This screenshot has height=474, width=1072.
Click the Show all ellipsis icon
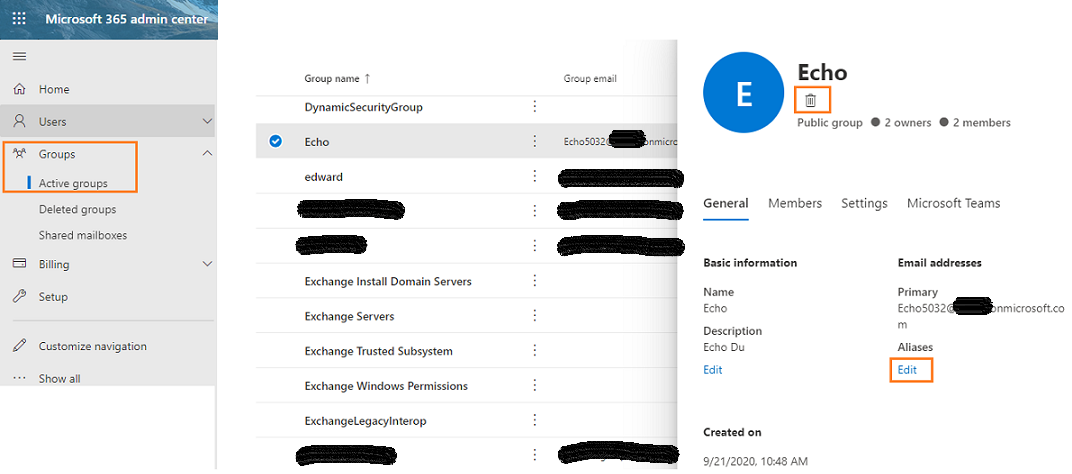(x=20, y=378)
